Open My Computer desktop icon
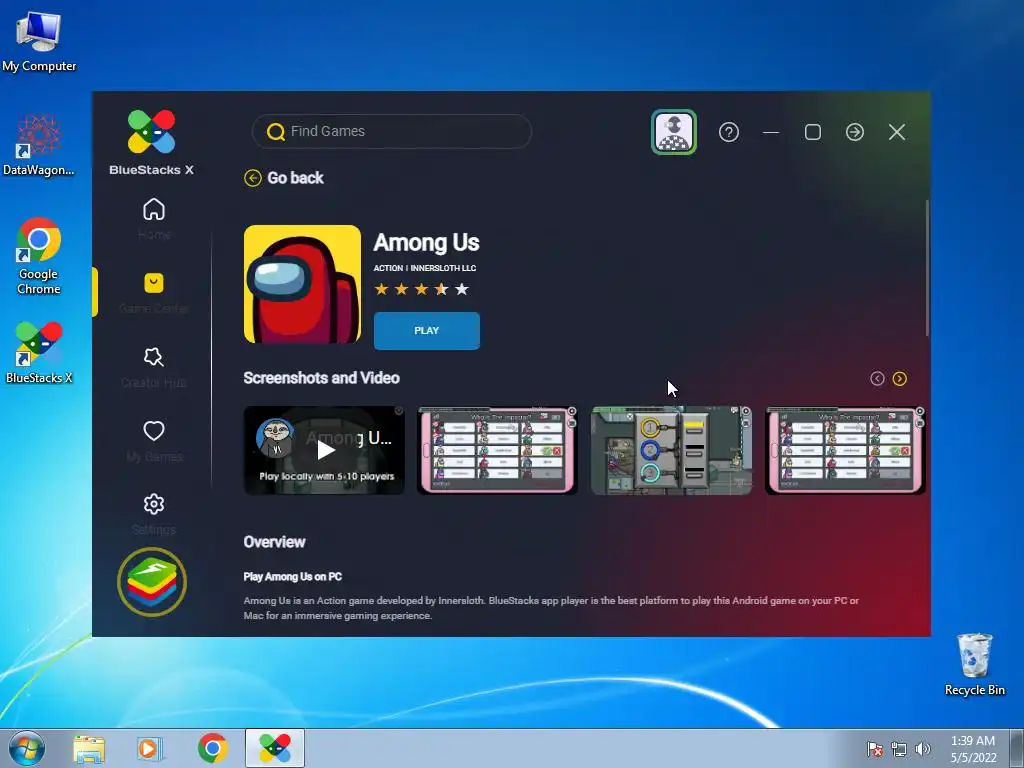1024x768 pixels. click(x=39, y=40)
